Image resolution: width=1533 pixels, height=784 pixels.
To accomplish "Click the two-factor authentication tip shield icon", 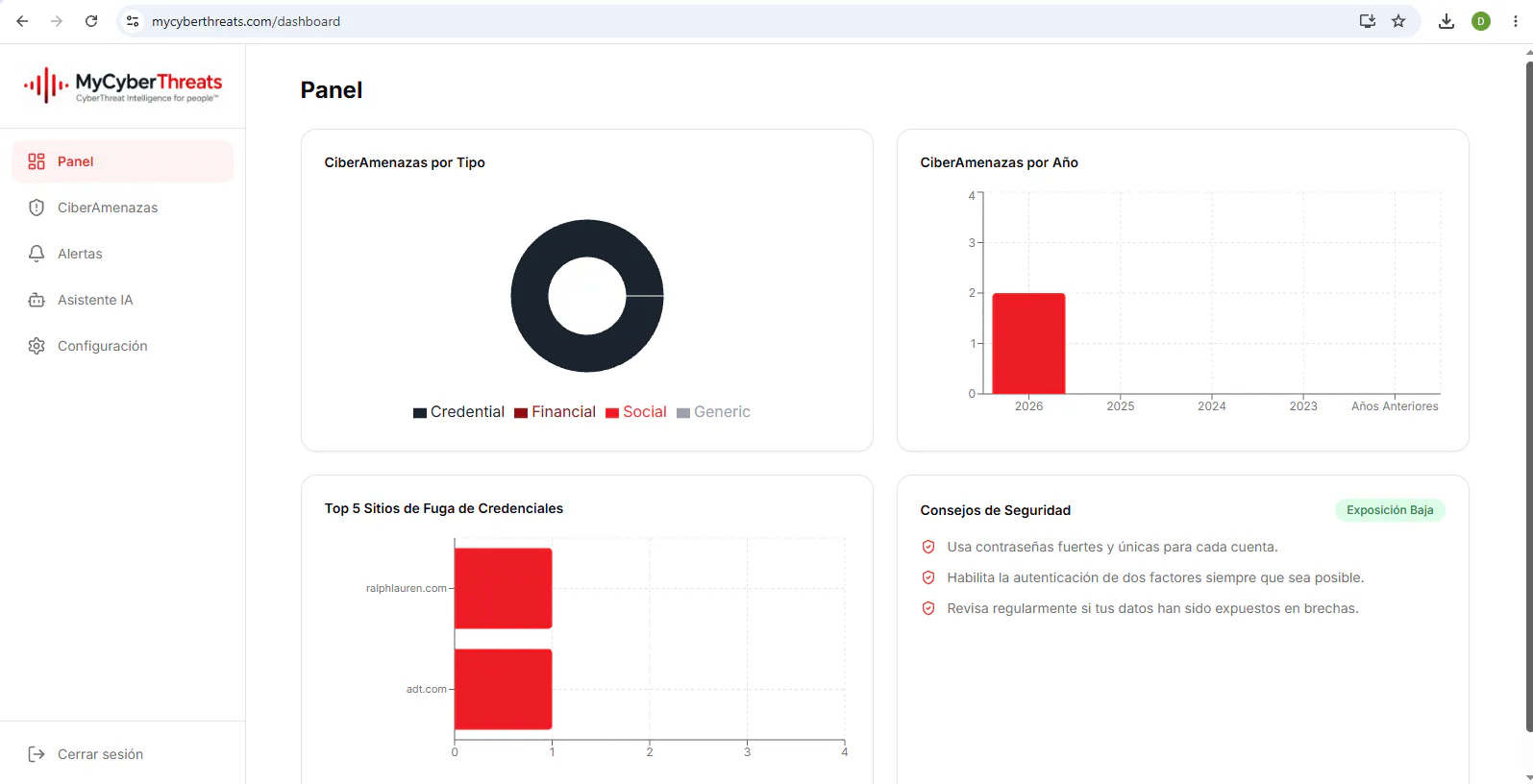I will (x=928, y=577).
